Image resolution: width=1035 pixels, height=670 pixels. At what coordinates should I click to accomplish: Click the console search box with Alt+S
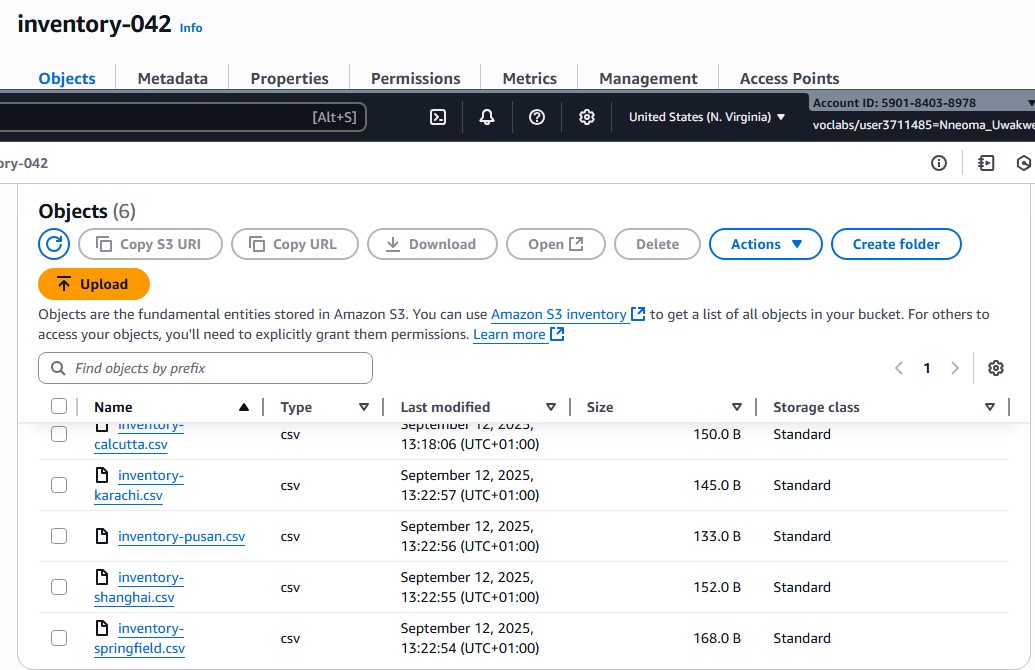click(183, 117)
